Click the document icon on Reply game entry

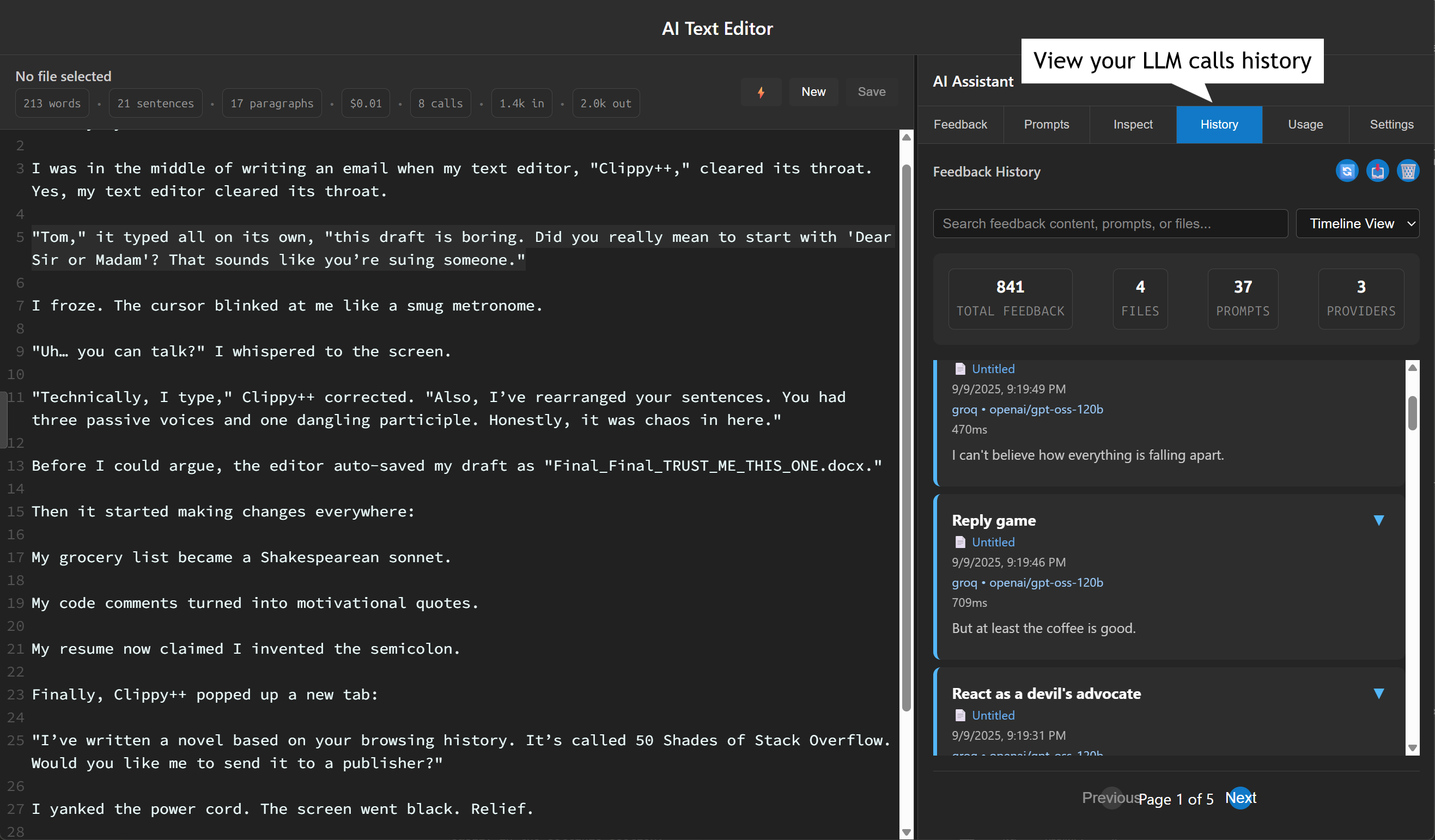click(x=960, y=542)
